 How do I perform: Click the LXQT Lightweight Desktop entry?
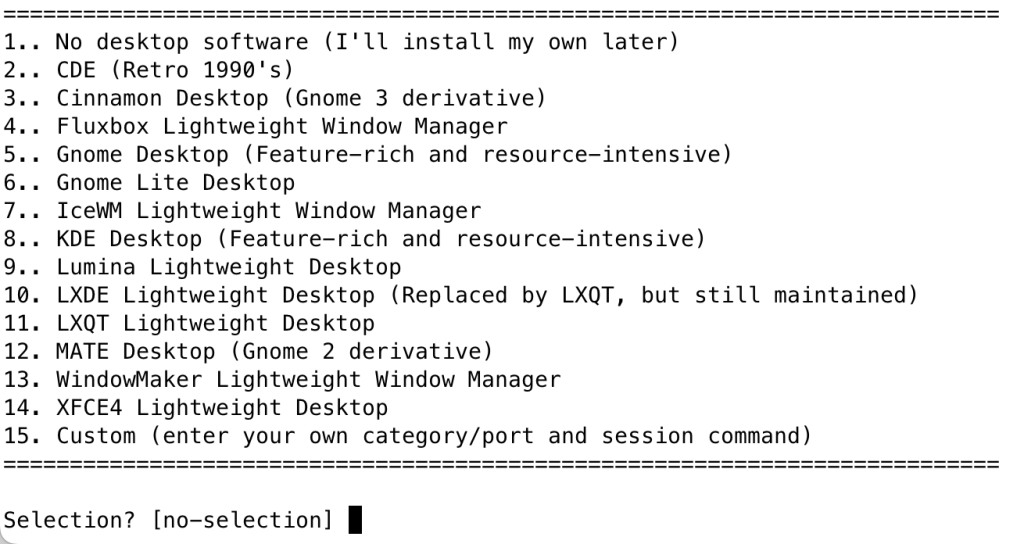pos(188,324)
